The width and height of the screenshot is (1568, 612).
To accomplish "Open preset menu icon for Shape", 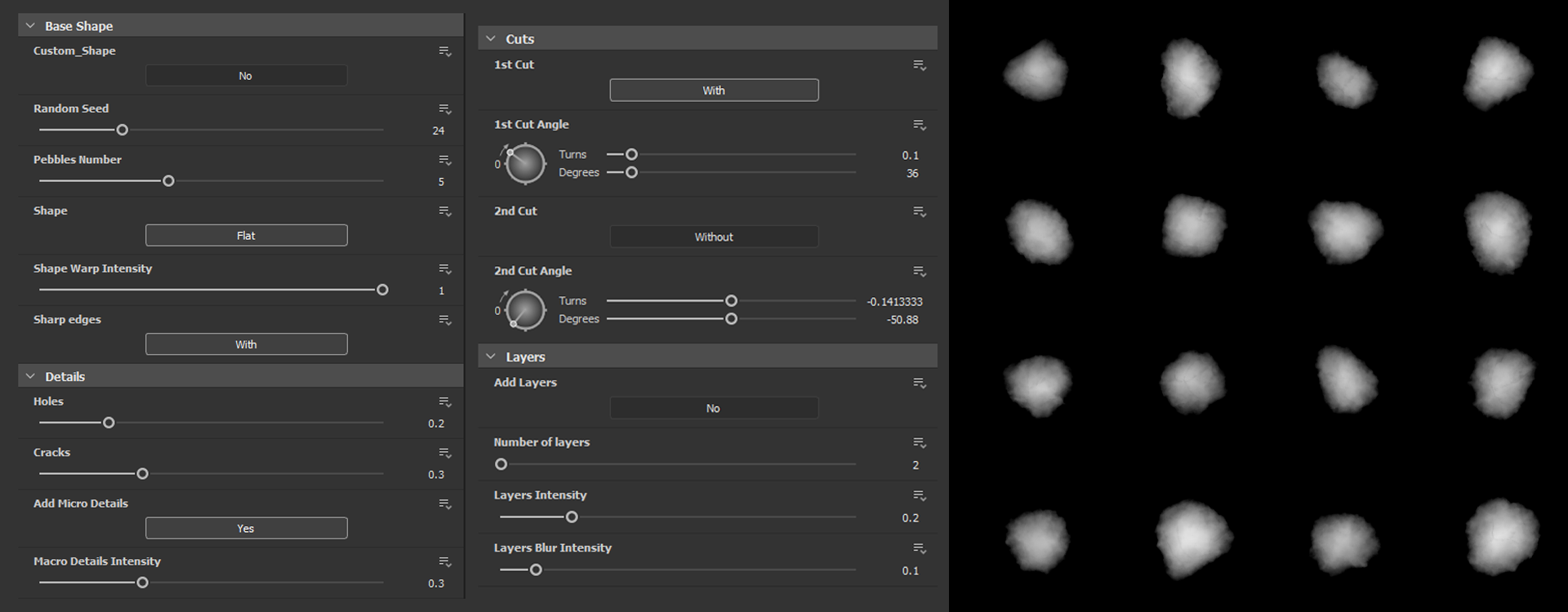I will 445,211.
